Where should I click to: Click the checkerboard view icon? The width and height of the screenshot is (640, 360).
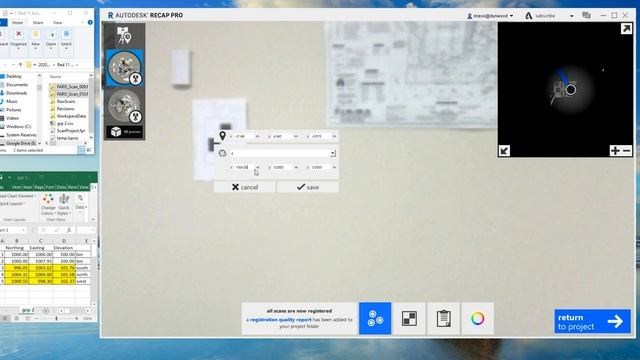(409, 318)
